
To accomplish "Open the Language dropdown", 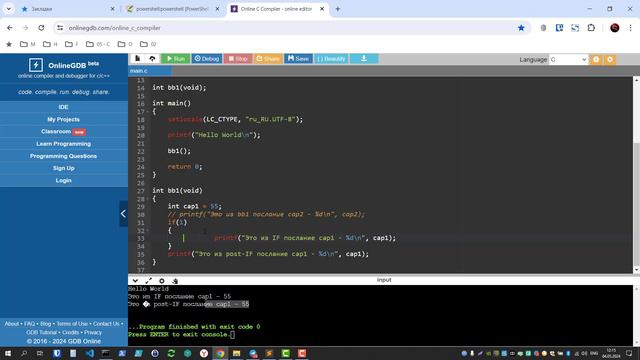I will coord(568,60).
